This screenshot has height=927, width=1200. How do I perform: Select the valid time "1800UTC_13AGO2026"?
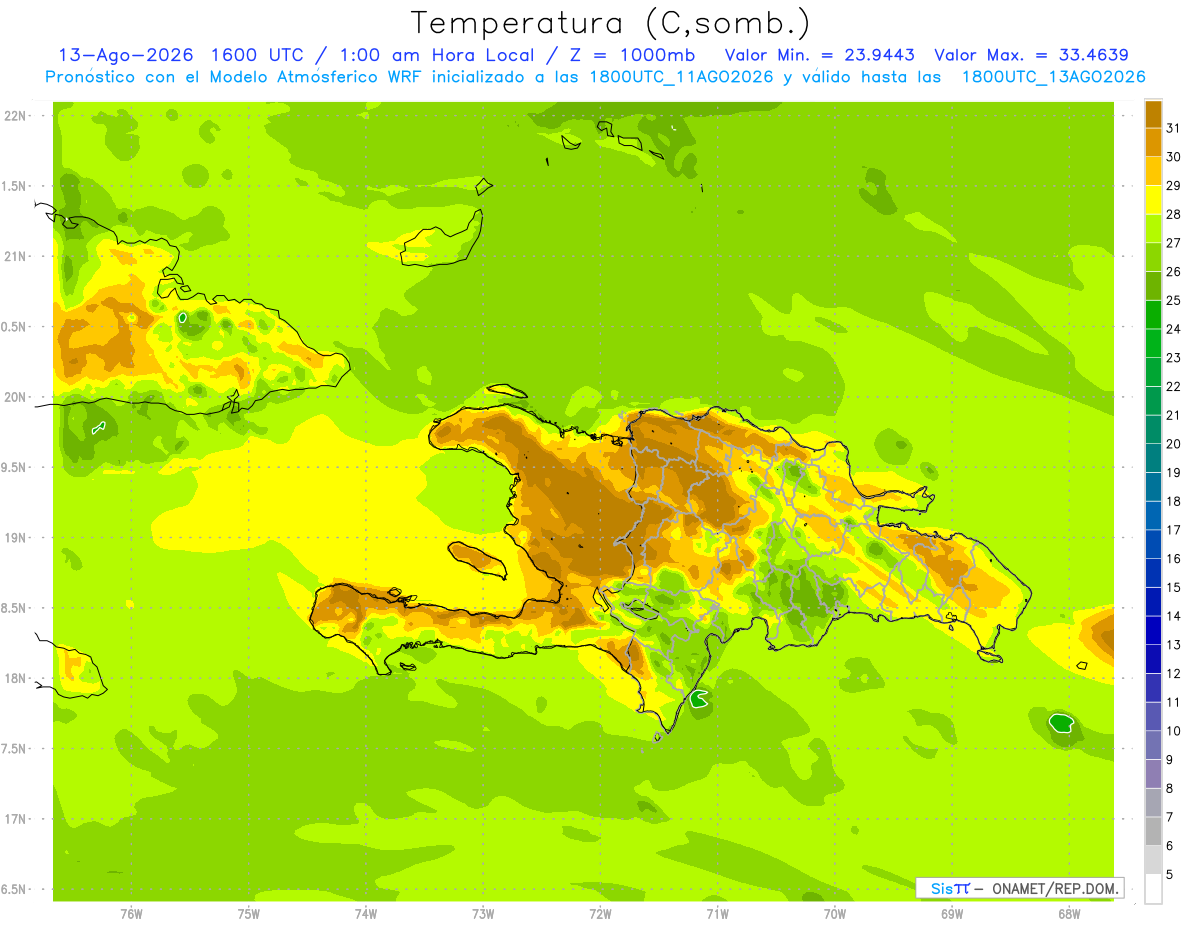[x=1053, y=77]
